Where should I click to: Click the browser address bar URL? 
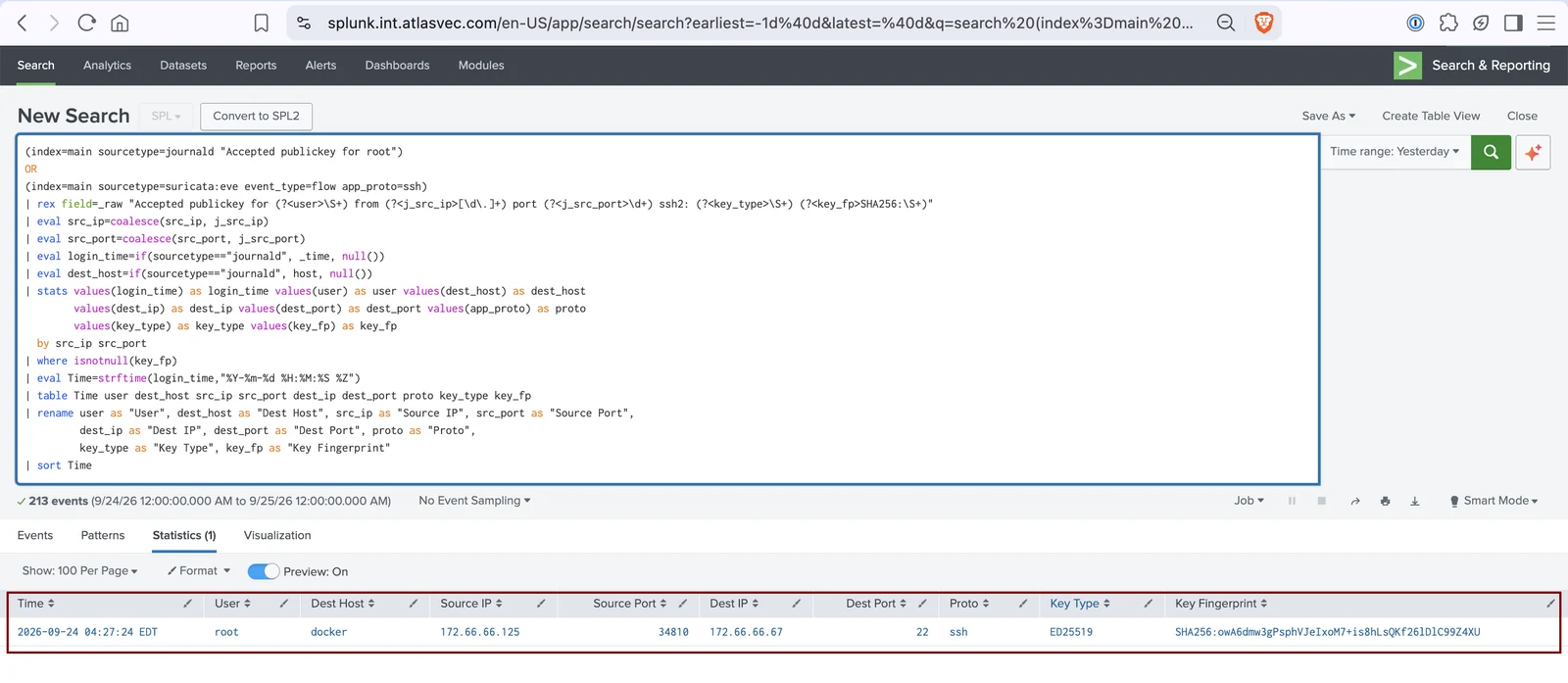(x=760, y=23)
